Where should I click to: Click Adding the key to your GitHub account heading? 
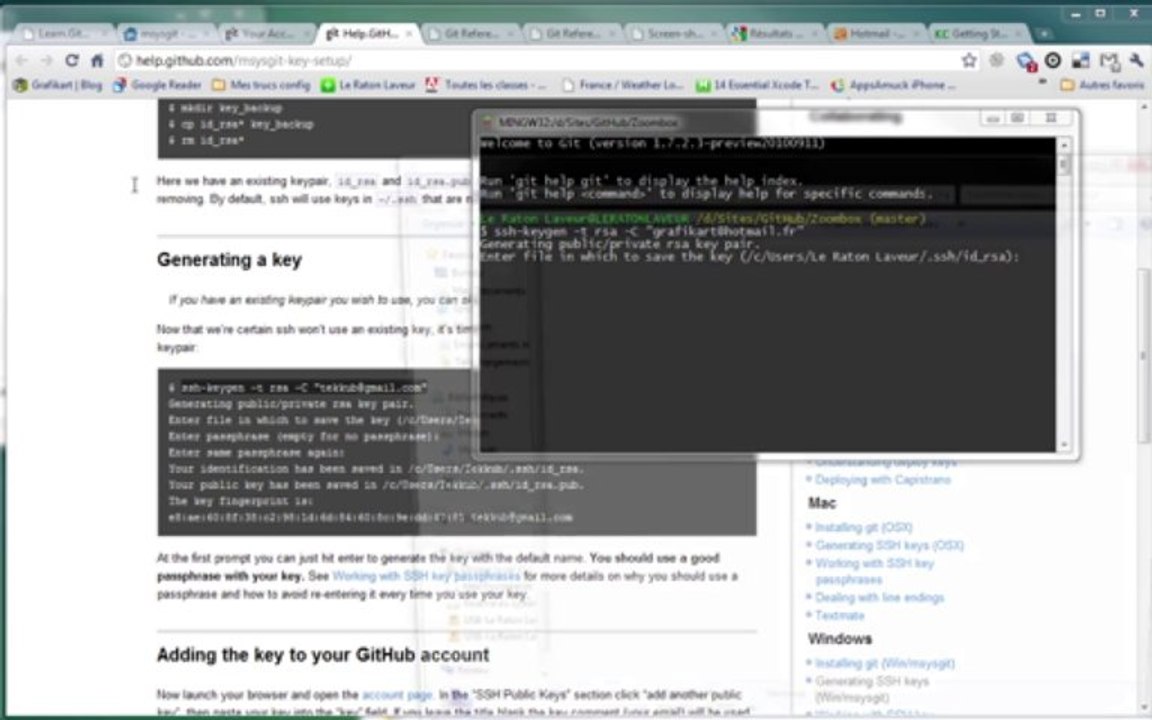pos(323,655)
